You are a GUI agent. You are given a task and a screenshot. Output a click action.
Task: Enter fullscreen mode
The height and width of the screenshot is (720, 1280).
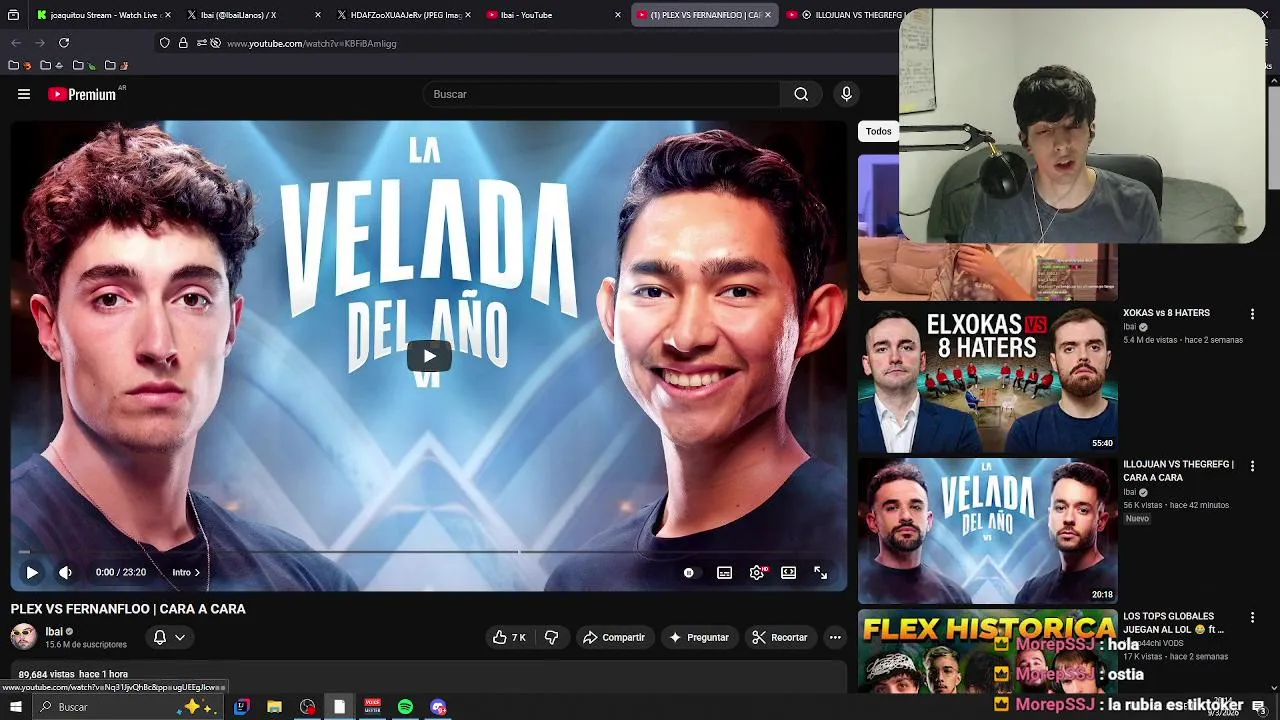click(820, 572)
